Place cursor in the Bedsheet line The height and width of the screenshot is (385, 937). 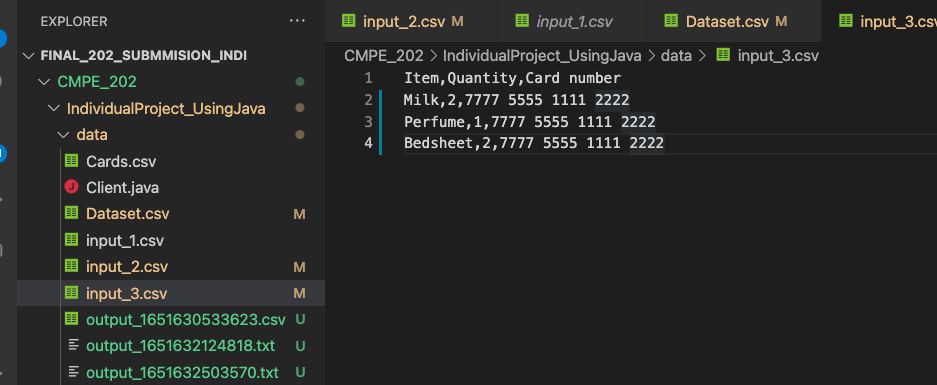[534, 143]
